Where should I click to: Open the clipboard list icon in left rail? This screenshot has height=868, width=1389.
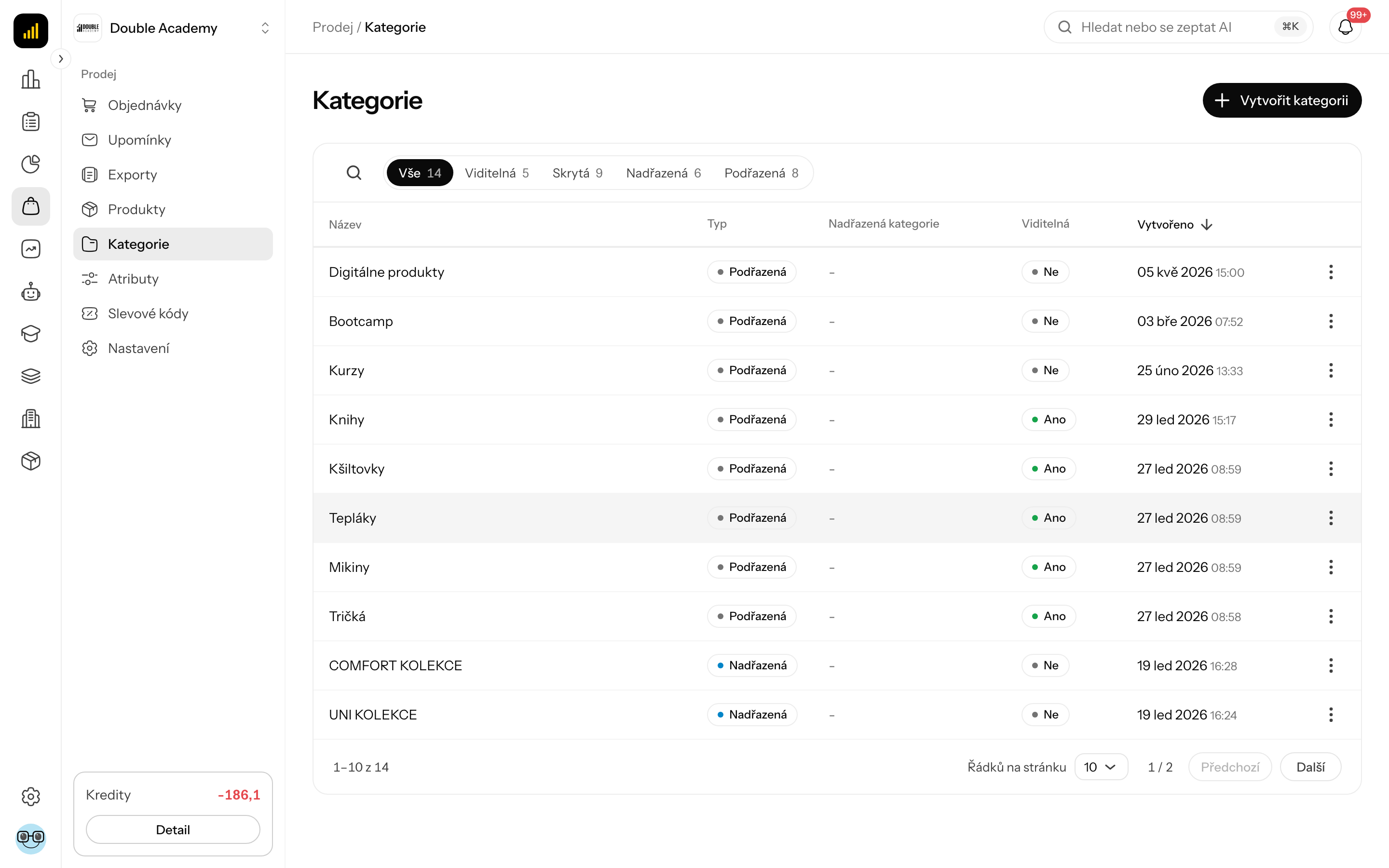30,122
